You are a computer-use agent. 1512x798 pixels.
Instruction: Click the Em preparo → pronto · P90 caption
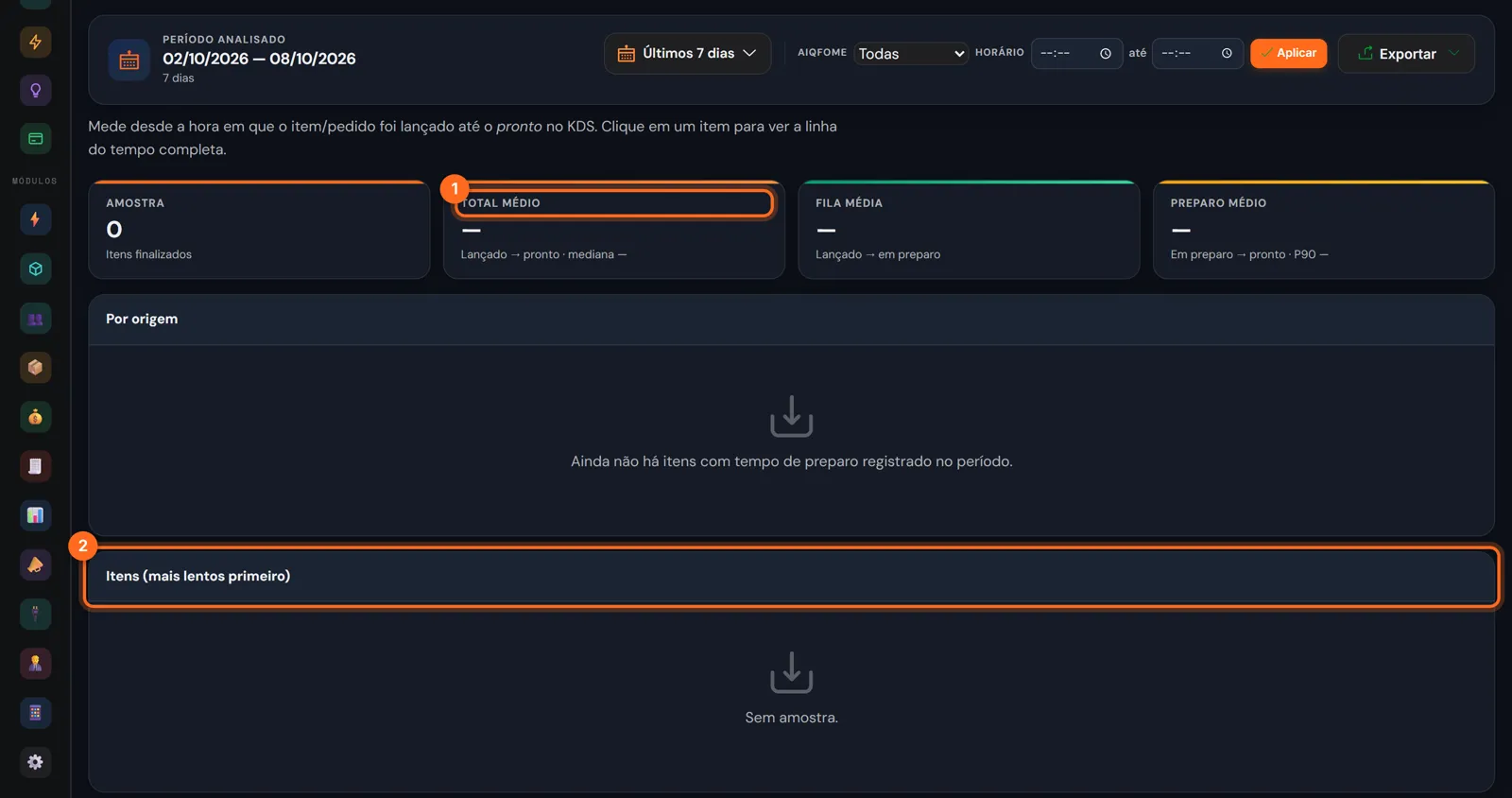tap(1248, 254)
